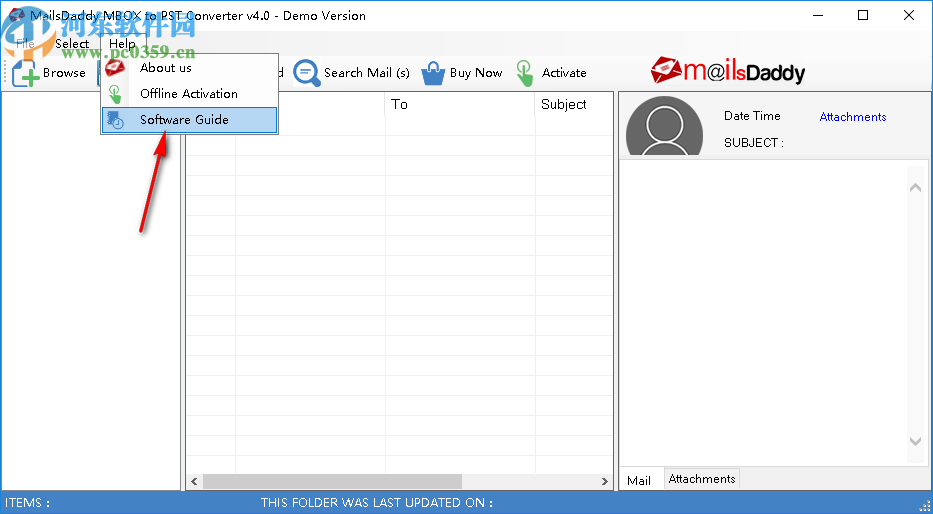Click the Attachments link in preview header
The image size is (933, 514).
click(853, 117)
